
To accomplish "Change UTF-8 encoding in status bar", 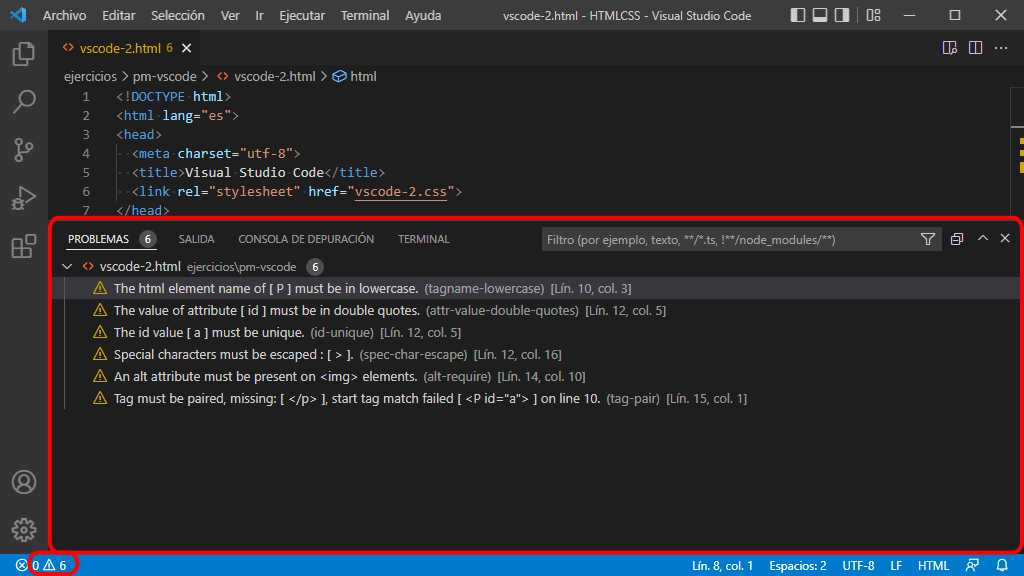I will (x=858, y=566).
